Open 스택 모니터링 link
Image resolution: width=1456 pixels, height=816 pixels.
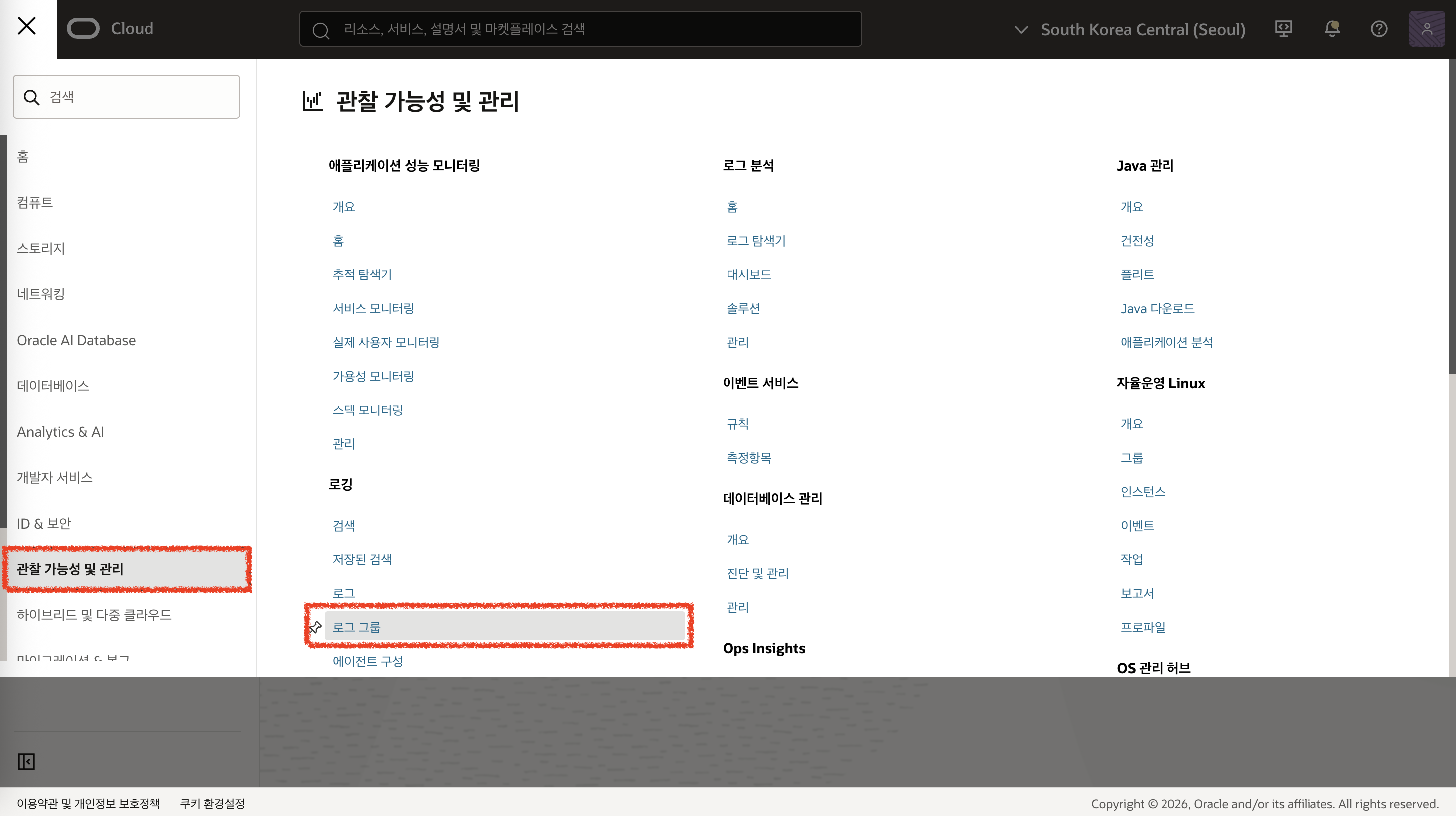point(367,410)
